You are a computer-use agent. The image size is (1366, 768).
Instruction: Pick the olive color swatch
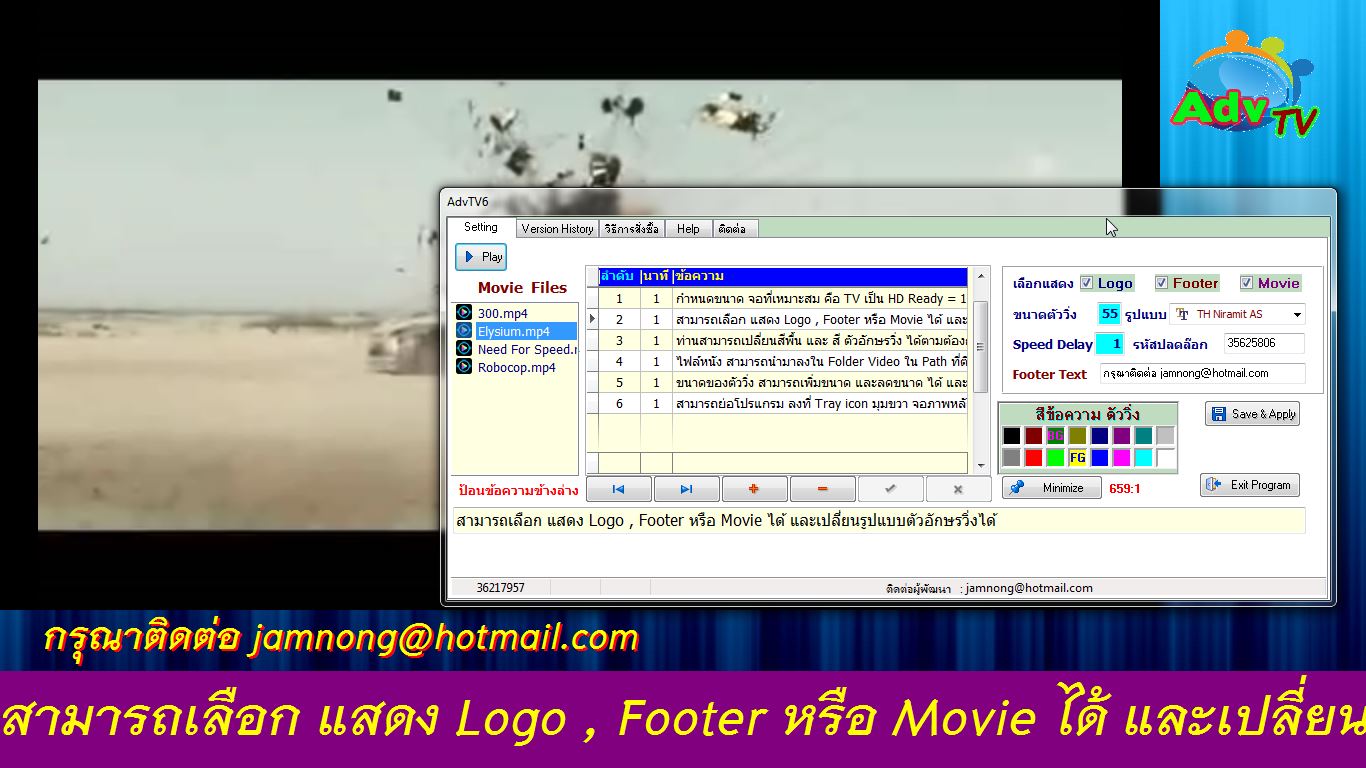click(1078, 436)
